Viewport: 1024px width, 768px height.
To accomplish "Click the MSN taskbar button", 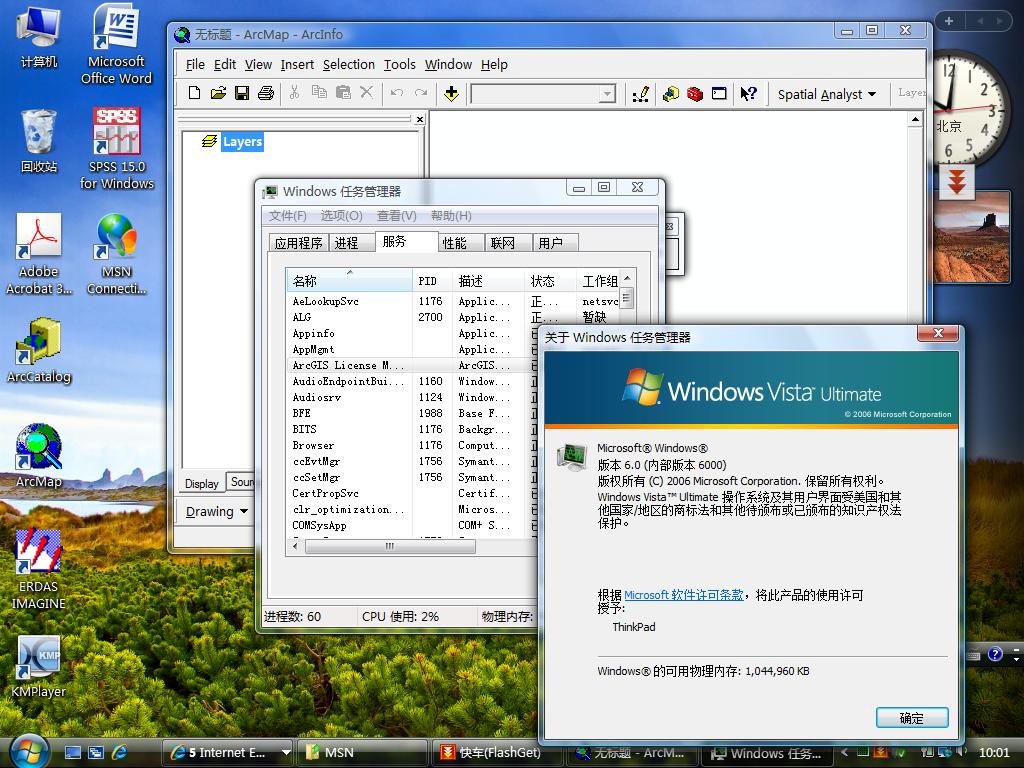I will (363, 752).
